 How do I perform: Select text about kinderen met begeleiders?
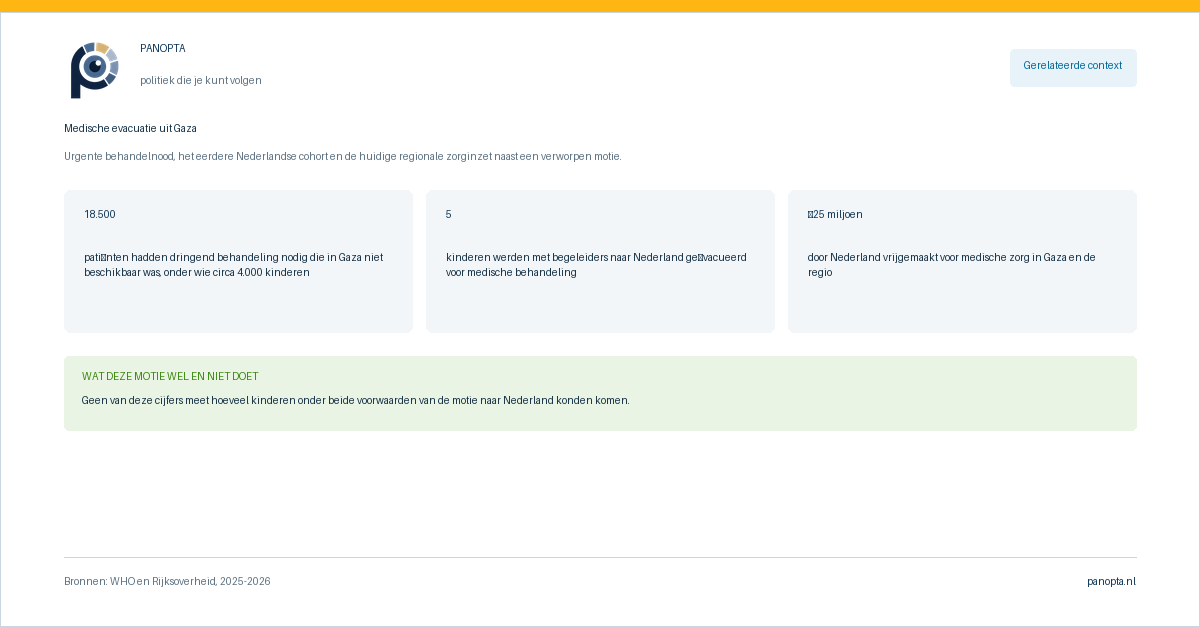pyautogui.click(x=596, y=264)
